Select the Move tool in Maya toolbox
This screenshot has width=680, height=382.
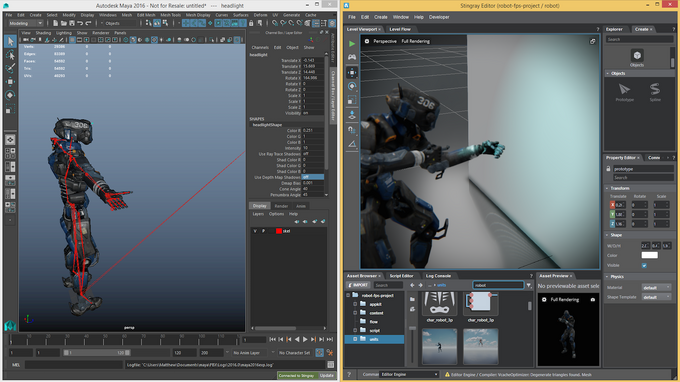(x=10, y=82)
